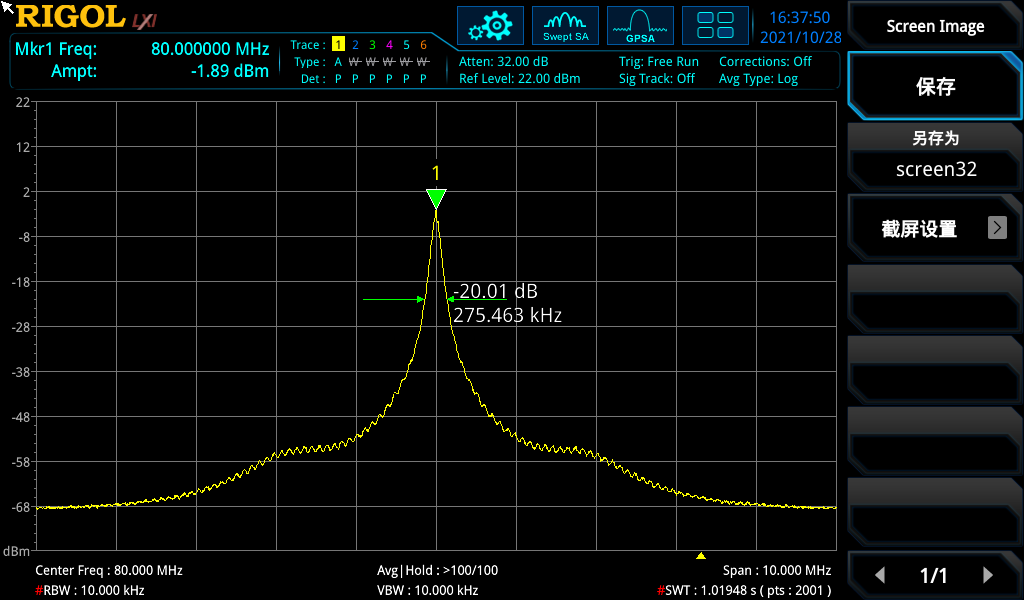
Task: Edit the Center Freq 80.000 MHz field
Action: tap(109, 570)
